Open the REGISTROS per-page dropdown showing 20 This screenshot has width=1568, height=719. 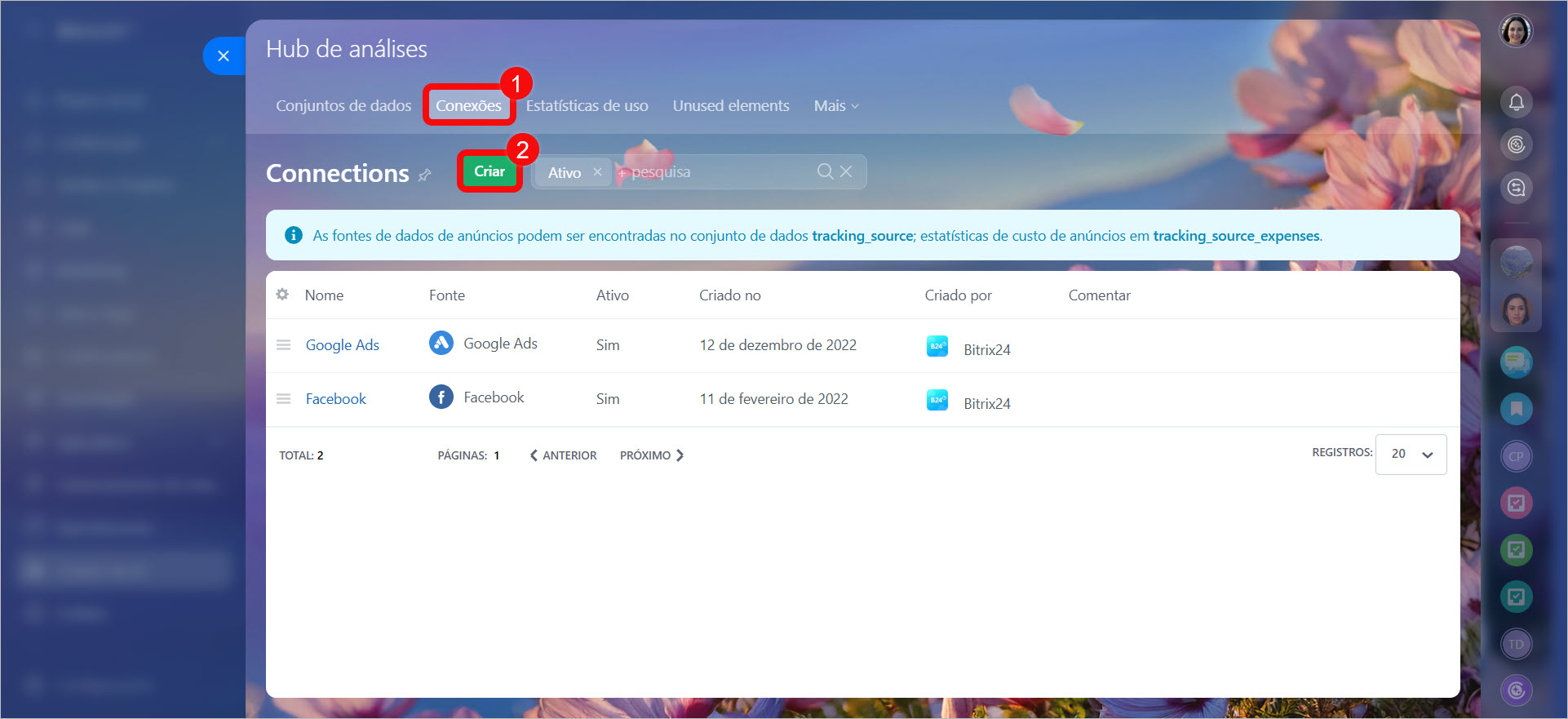[1411, 455]
